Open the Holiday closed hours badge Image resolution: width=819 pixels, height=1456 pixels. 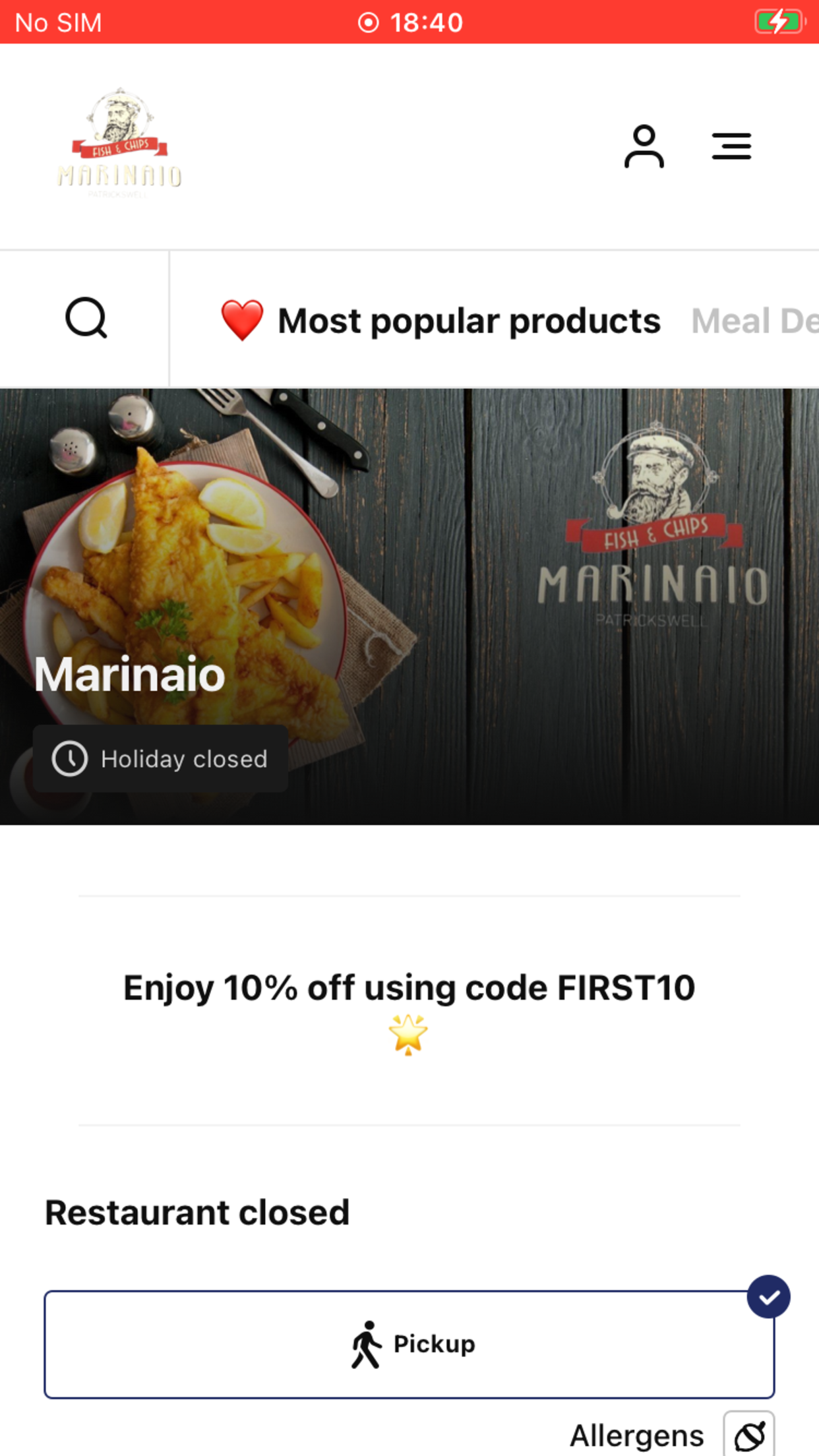pyautogui.click(x=161, y=758)
